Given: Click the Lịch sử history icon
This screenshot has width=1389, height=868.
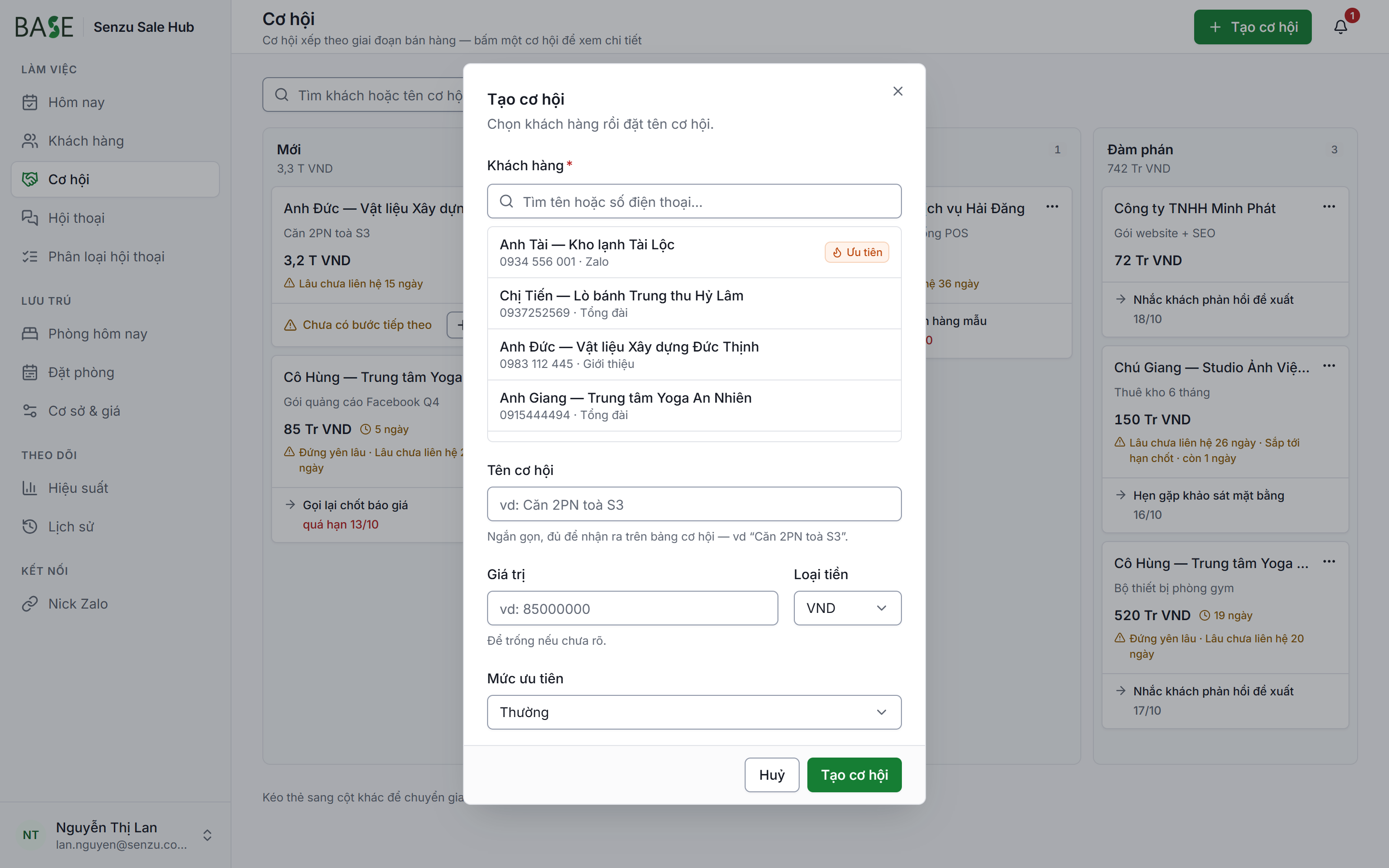Looking at the screenshot, I should pos(30,527).
